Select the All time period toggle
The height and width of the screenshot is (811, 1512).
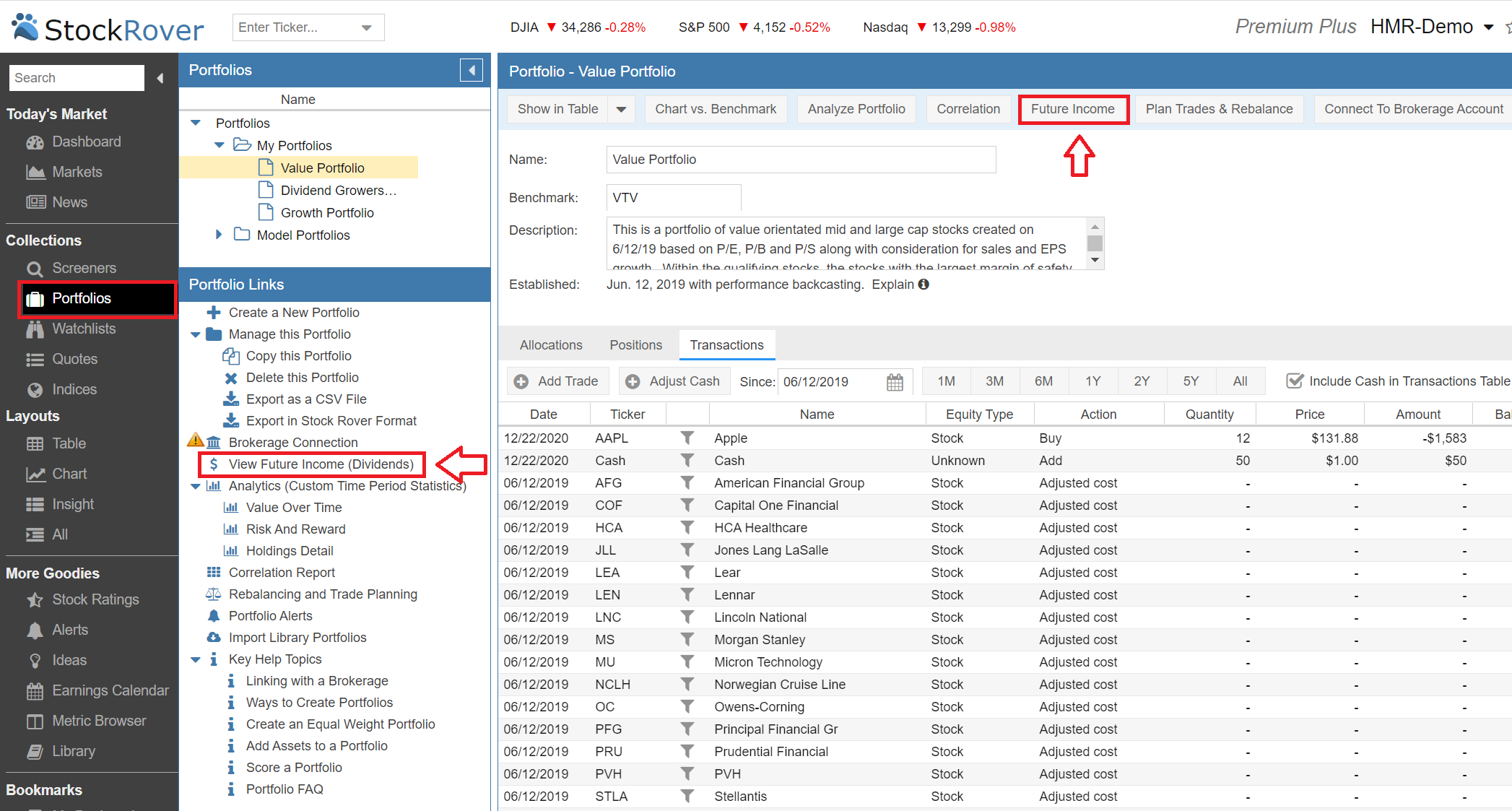point(1240,381)
